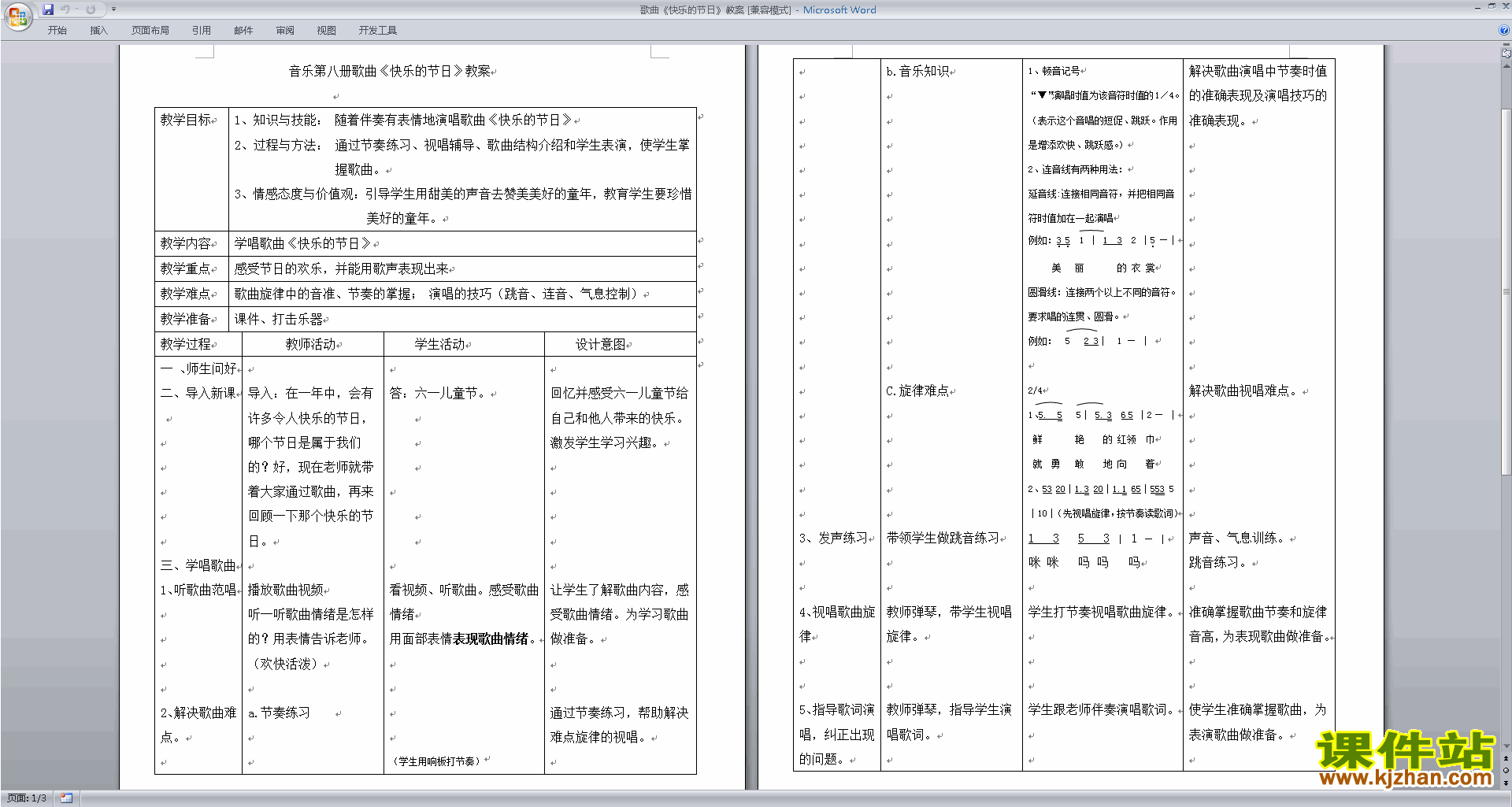Open the 引用 ribbon tab
This screenshot has height=807, width=1512.
point(202,30)
